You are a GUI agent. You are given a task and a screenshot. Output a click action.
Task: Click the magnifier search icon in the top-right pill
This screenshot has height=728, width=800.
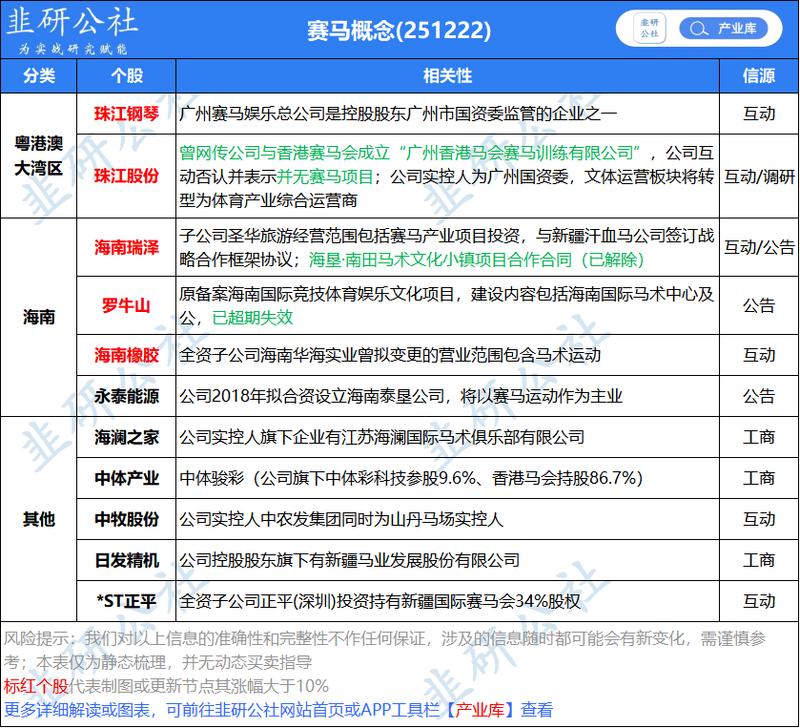tap(700, 28)
